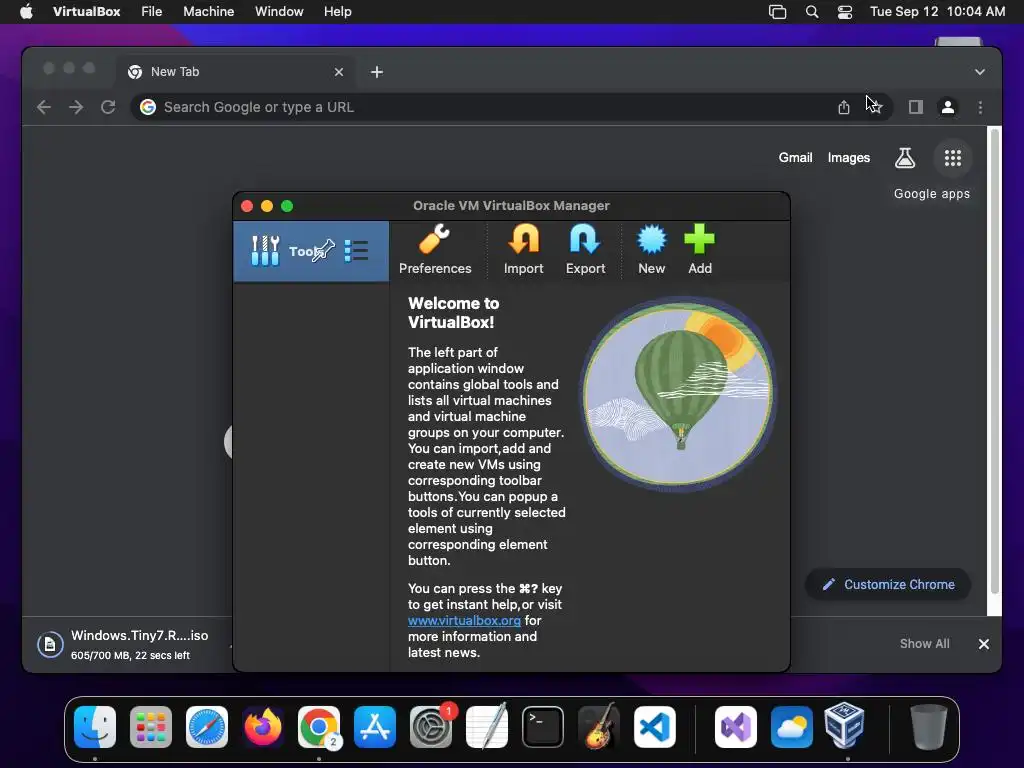
Task: Reload the Chrome page
Action: [x=108, y=107]
